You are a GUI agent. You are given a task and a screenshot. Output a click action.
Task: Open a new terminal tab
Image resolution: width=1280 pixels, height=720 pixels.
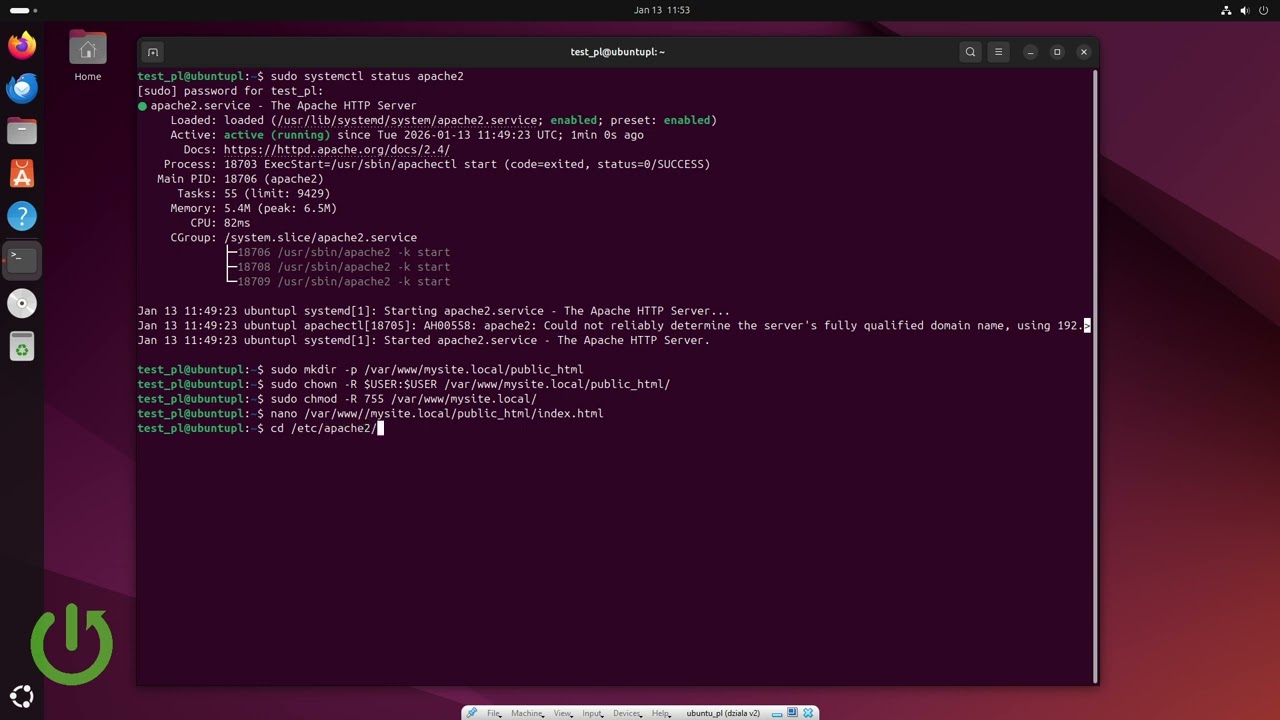(x=153, y=52)
